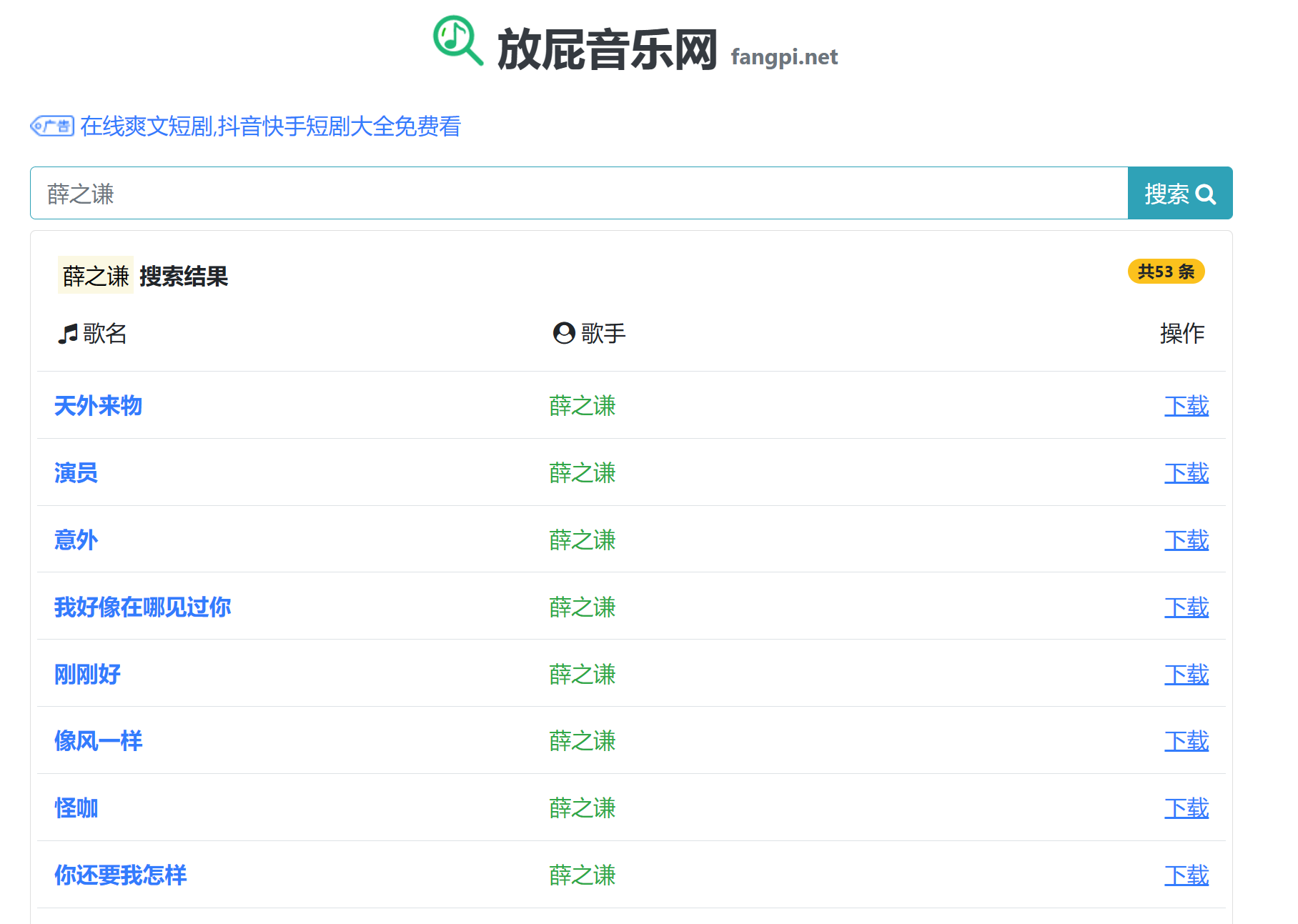This screenshot has height=924, width=1298.
Task: Click the 共53 条 result count badge
Action: click(1166, 272)
